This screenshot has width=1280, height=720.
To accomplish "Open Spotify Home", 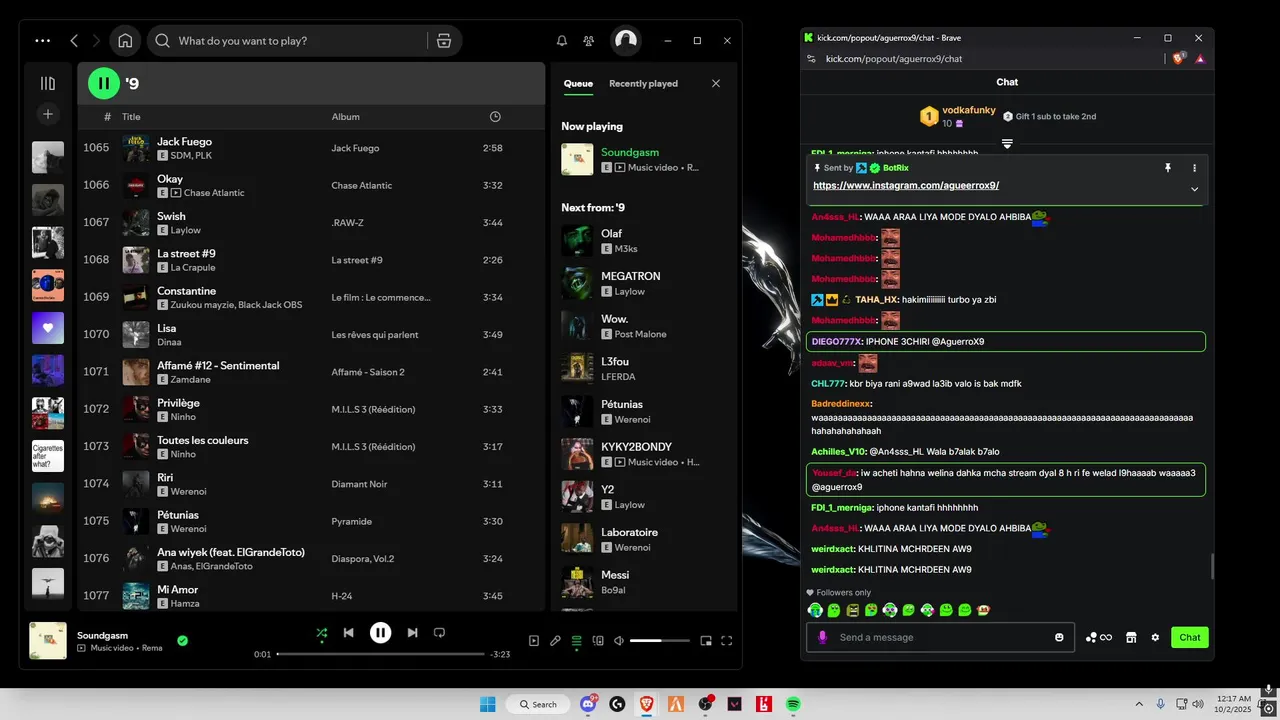I will point(125,41).
